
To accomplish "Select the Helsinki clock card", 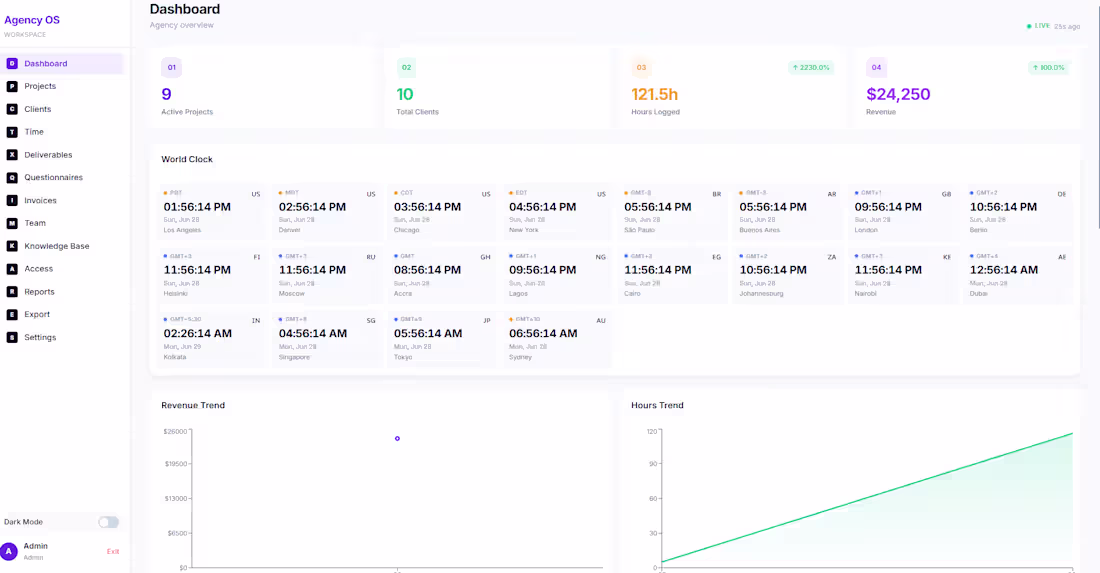I will pyautogui.click(x=211, y=275).
